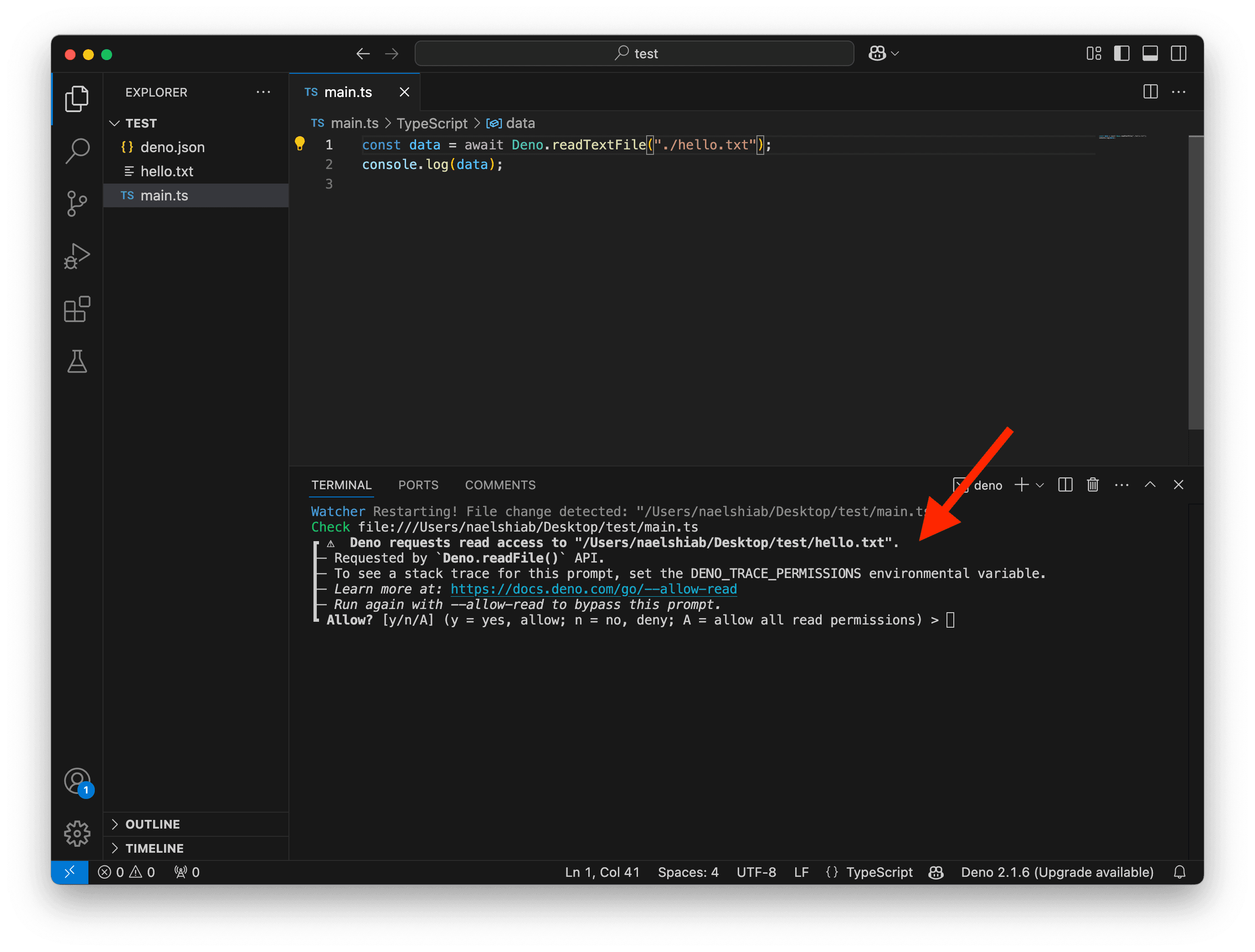The width and height of the screenshot is (1255, 952).
Task: Change encoding via UTF-8
Action: click(x=756, y=872)
